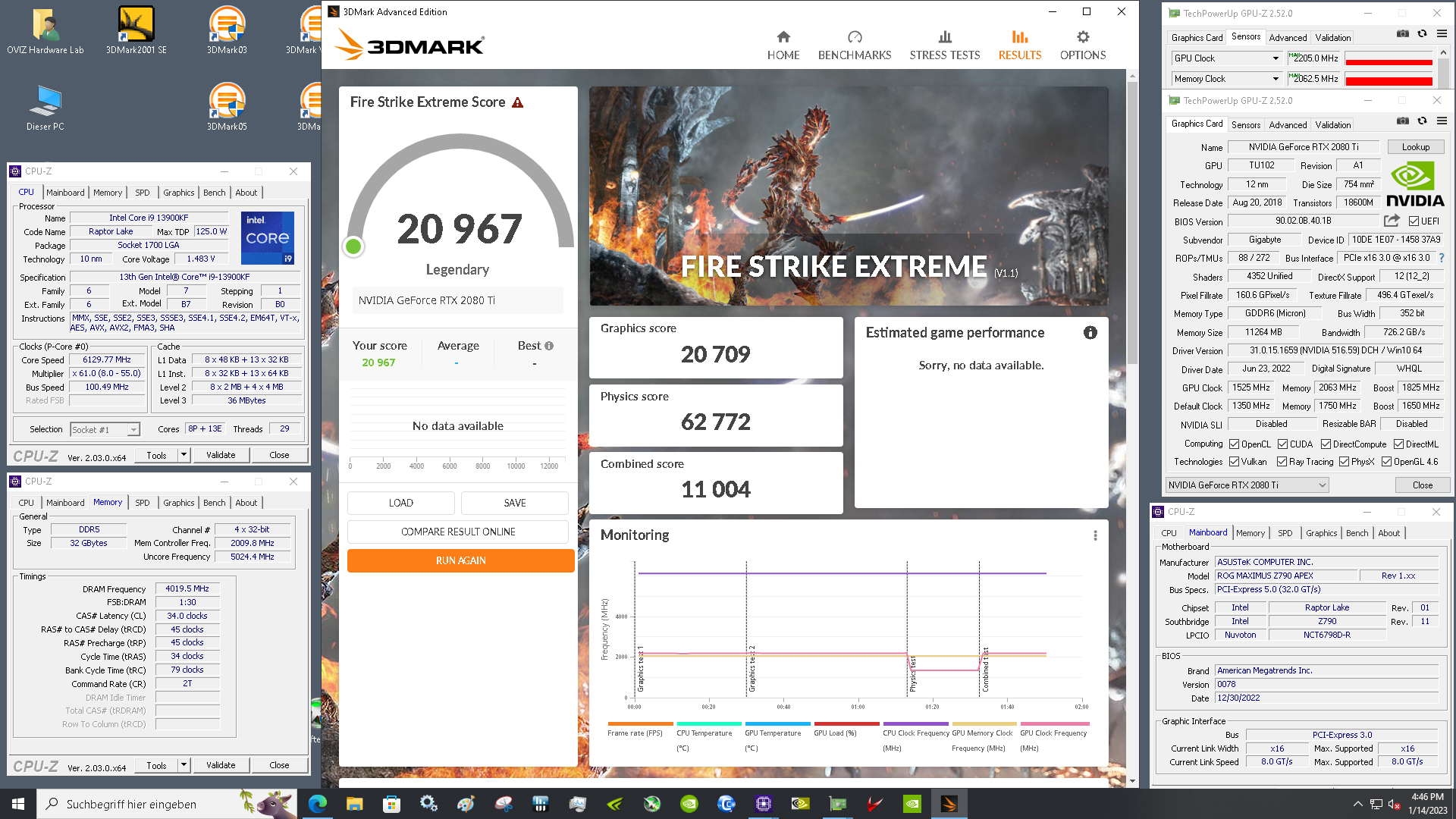Open the 3DMark STRESS TESTS section
Viewport: 1456px width, 819px height.
[x=945, y=45]
